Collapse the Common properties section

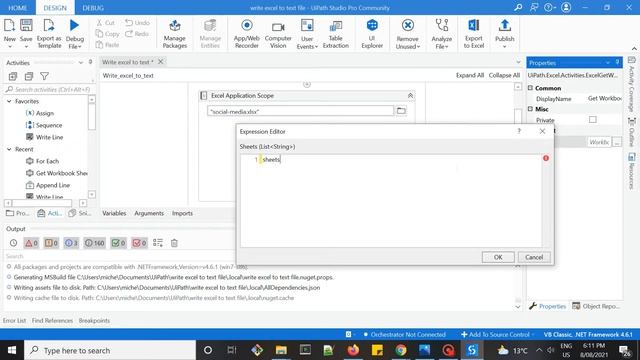(x=530, y=88)
